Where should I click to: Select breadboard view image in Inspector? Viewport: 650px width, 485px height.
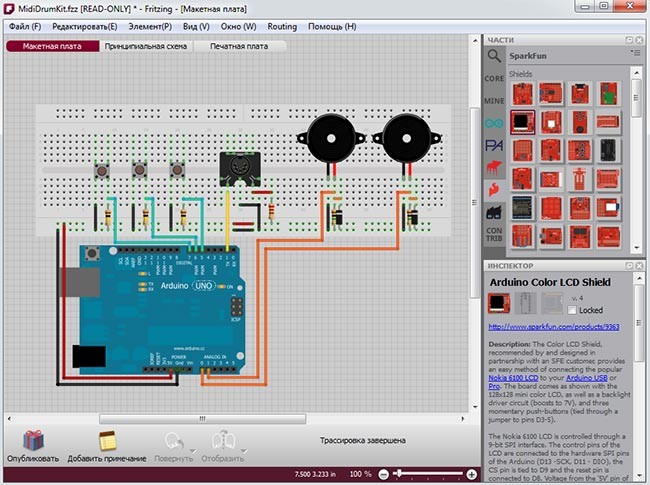tap(499, 303)
